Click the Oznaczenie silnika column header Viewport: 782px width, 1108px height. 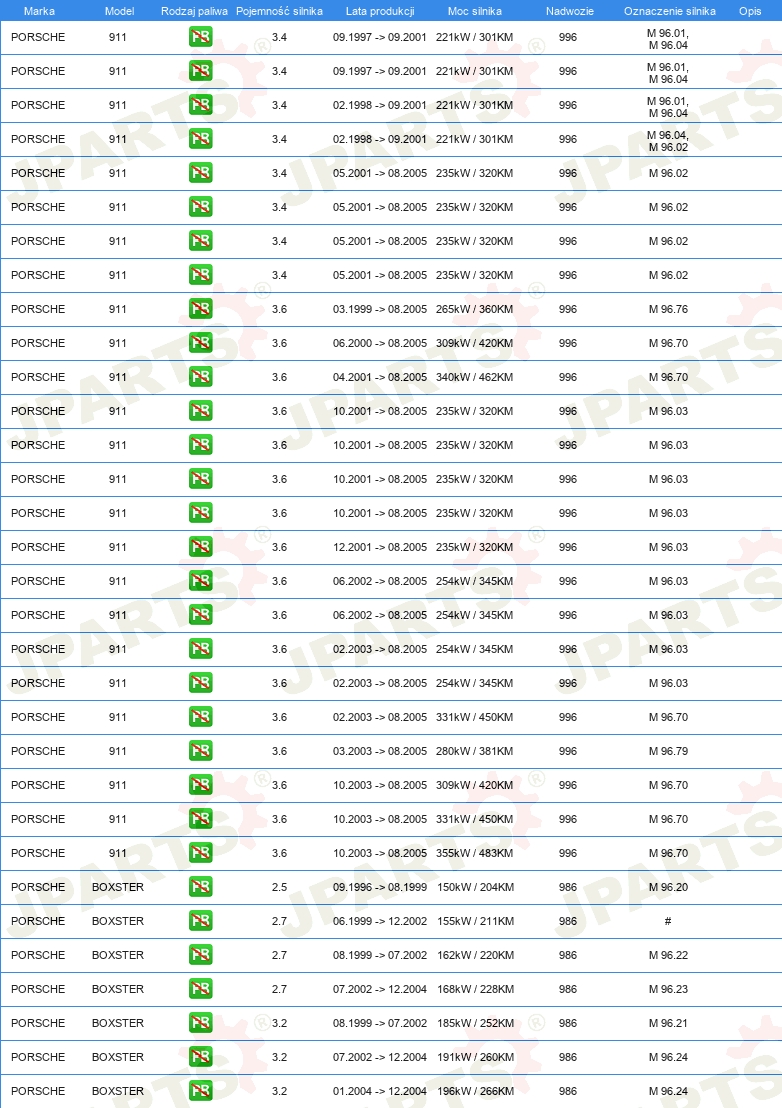[x=670, y=11]
